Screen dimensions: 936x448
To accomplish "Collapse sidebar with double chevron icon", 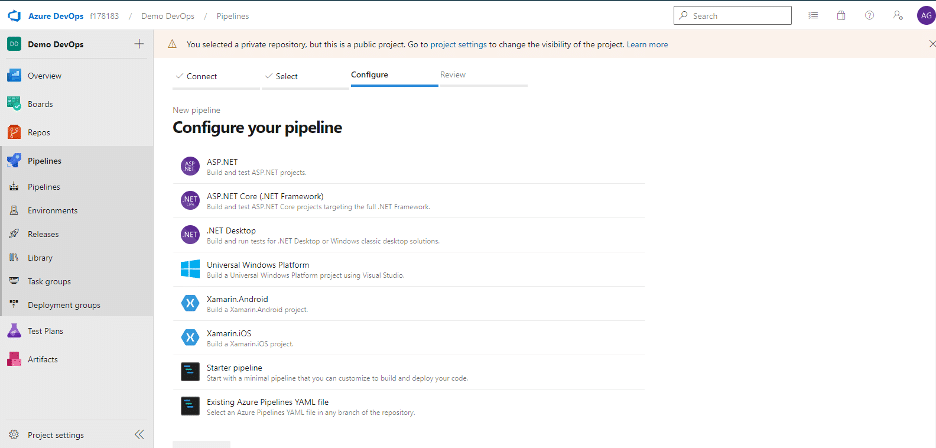I will [139, 435].
